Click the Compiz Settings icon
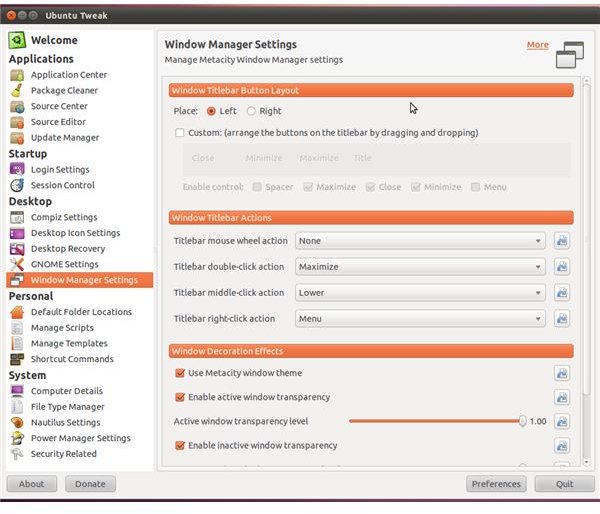 [17, 217]
